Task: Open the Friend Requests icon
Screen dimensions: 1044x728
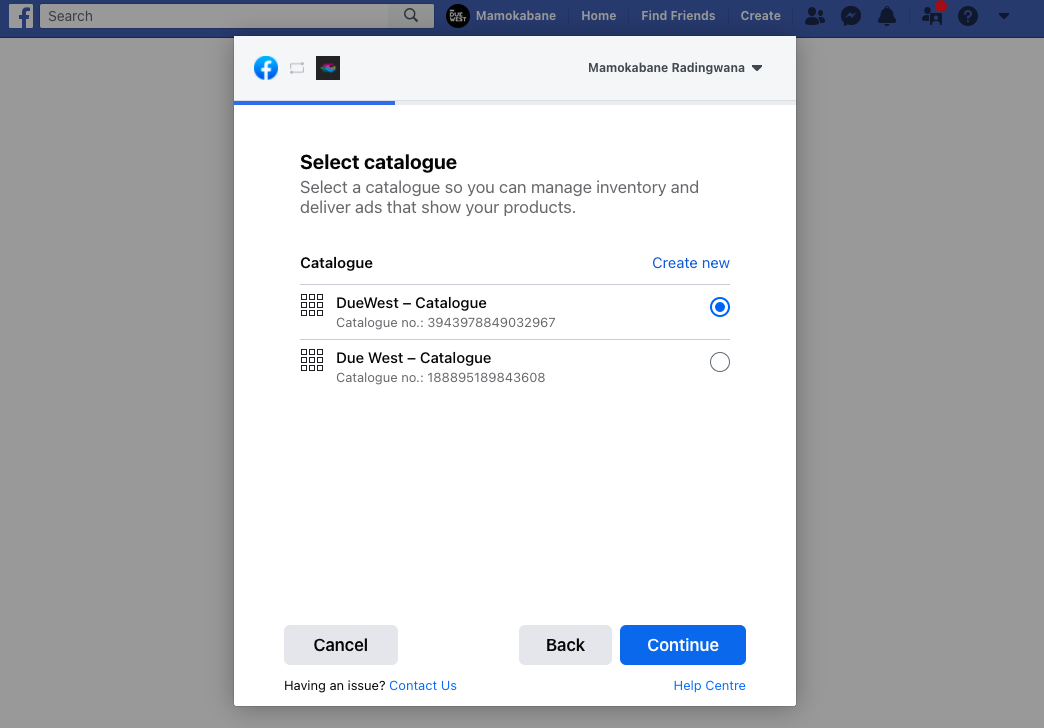Action: (815, 16)
